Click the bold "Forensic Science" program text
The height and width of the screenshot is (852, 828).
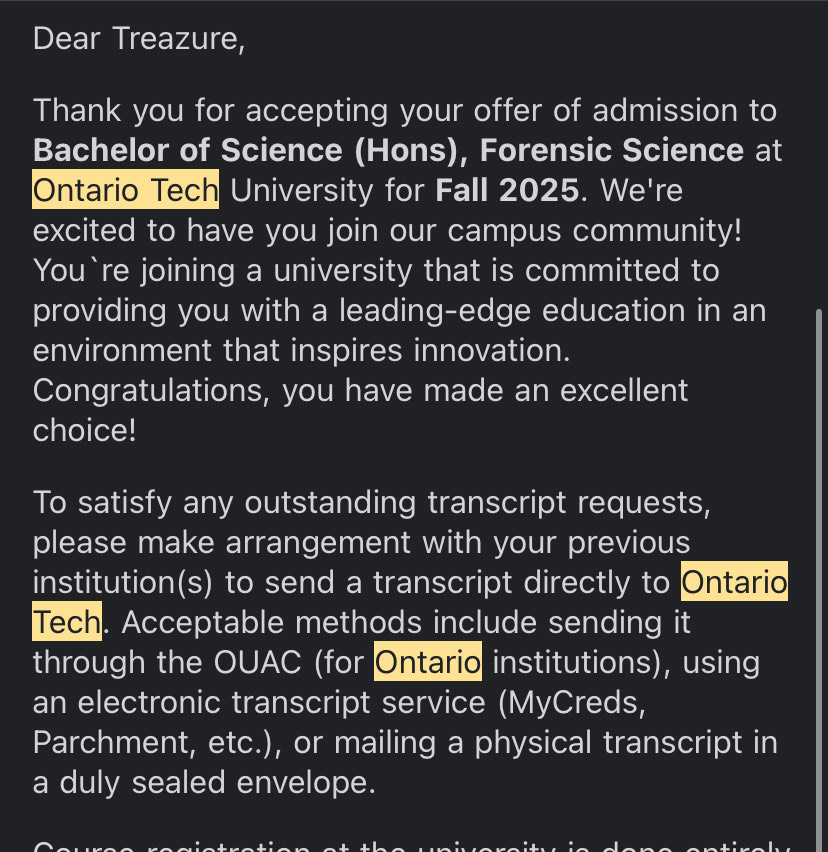611,150
